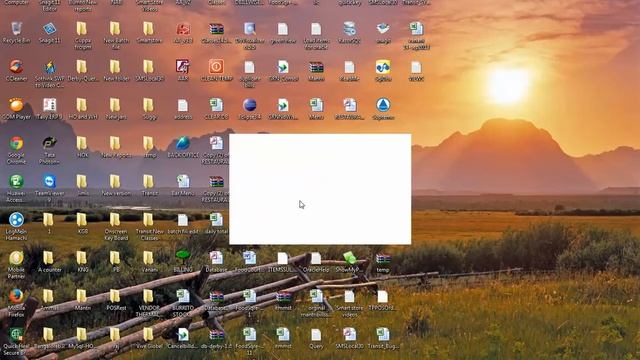The height and width of the screenshot is (360, 640).
Task: Click inside the blank white window
Action: [x=320, y=189]
